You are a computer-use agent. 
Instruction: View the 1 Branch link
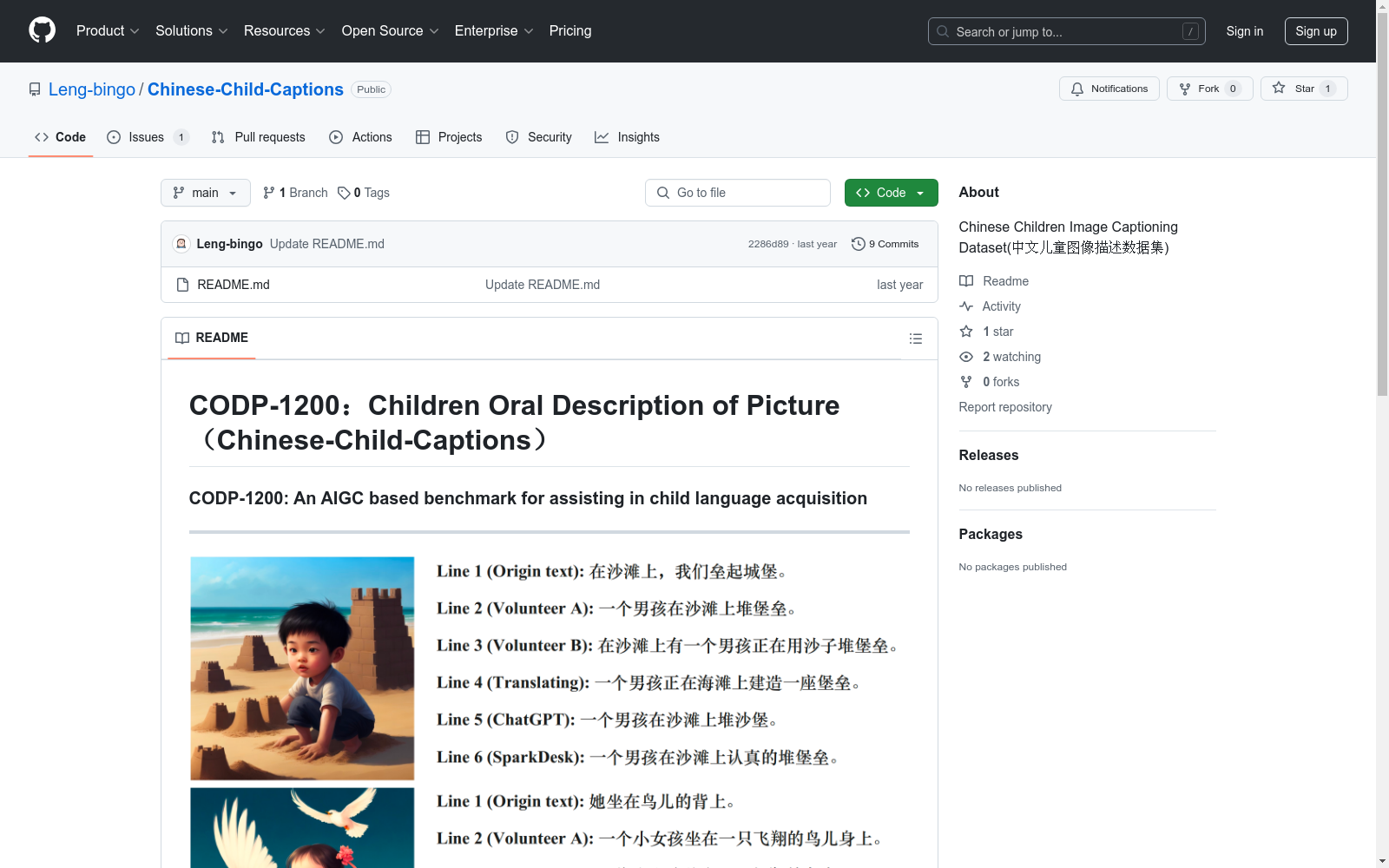tap(295, 193)
